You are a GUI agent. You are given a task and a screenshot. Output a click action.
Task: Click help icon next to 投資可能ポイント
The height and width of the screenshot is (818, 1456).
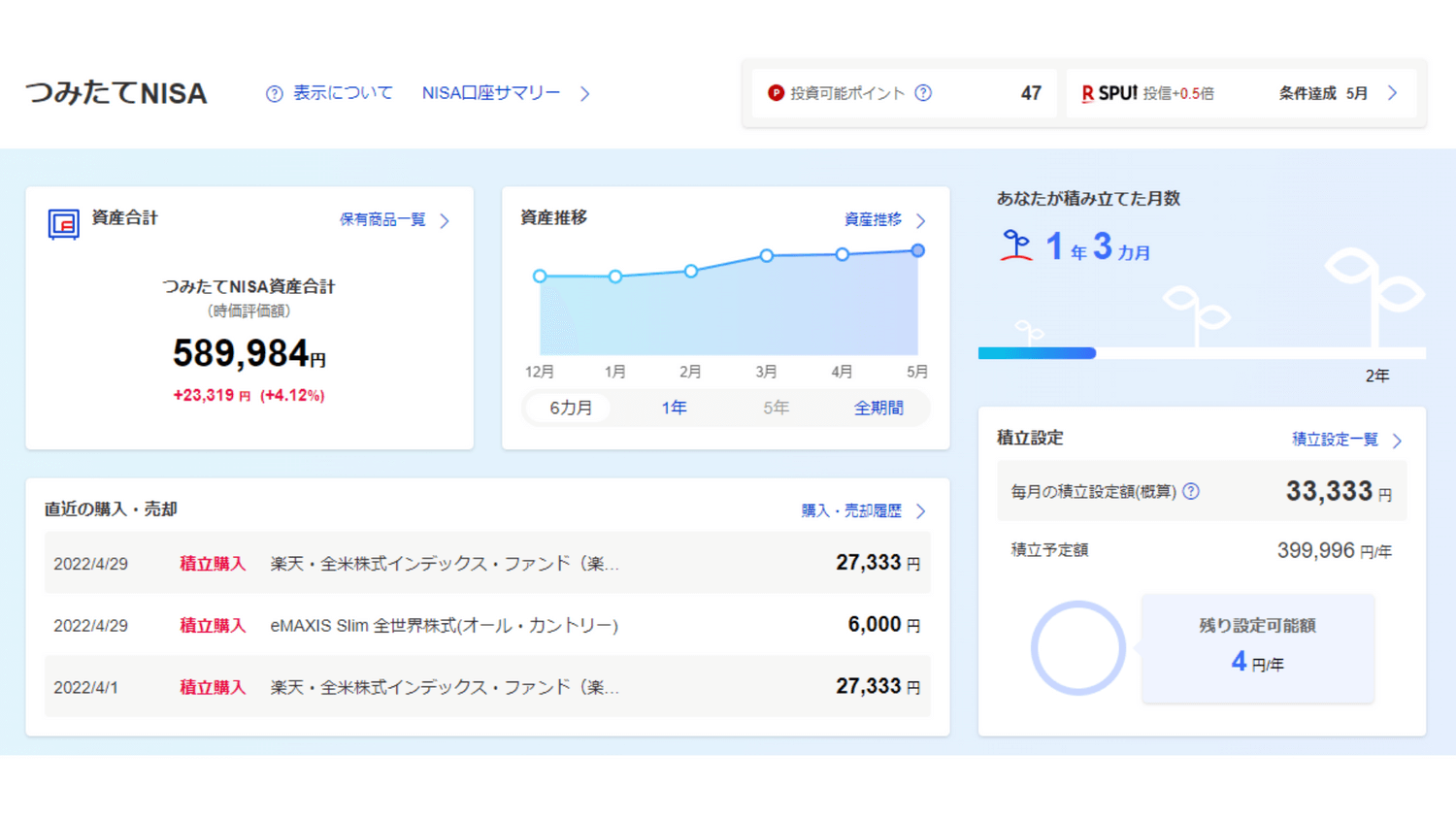click(x=923, y=93)
